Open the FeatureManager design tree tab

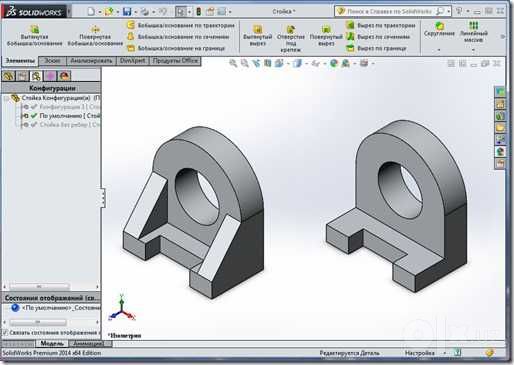point(9,76)
